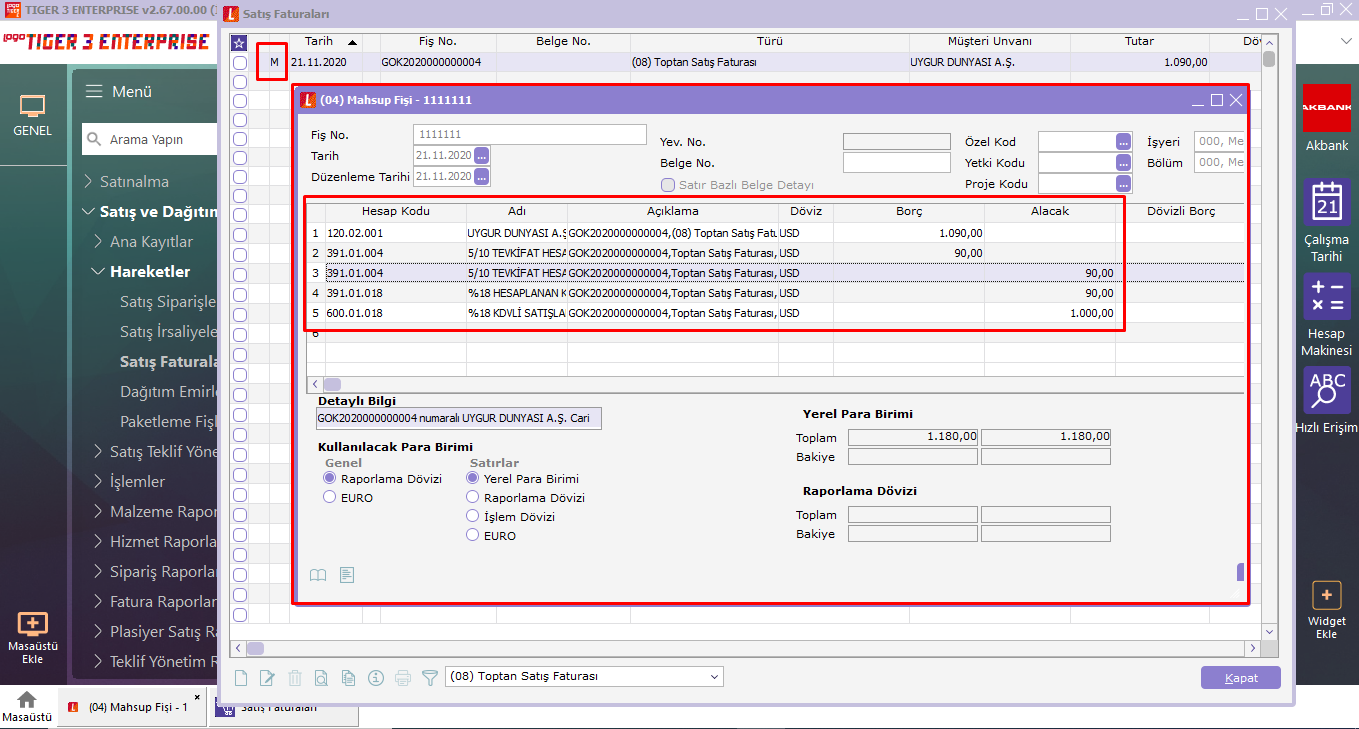Select the GENEL monitor icon in sidebar

32,106
